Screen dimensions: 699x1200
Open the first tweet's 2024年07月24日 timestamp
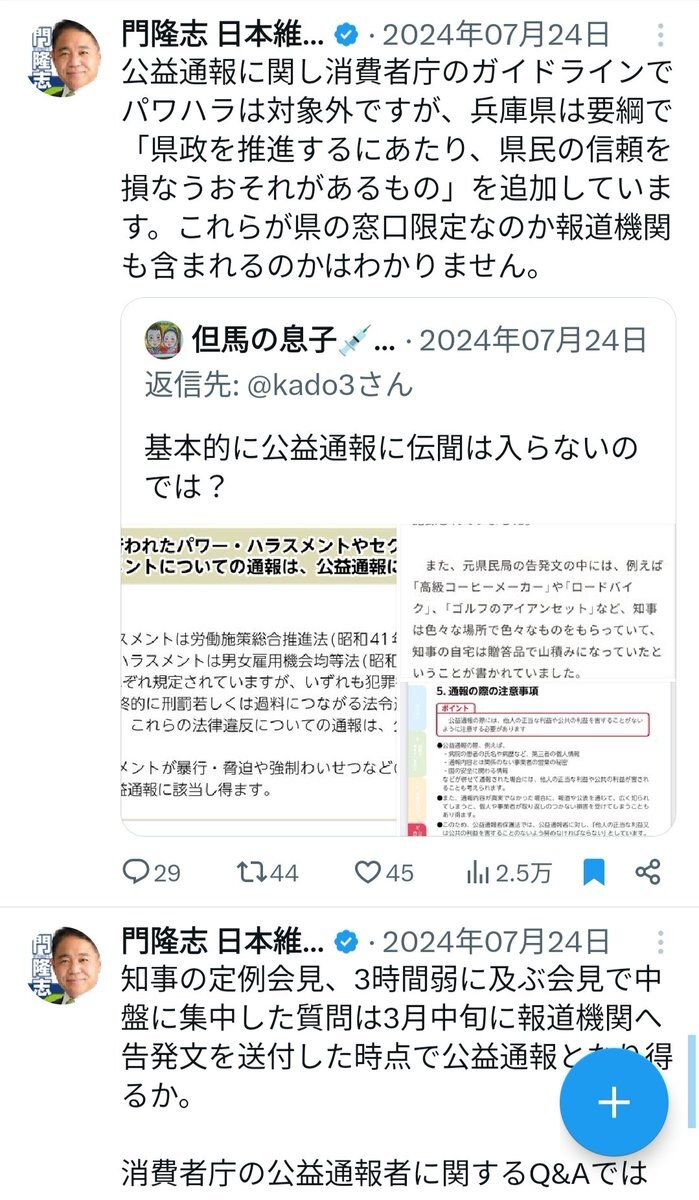(x=497, y=35)
